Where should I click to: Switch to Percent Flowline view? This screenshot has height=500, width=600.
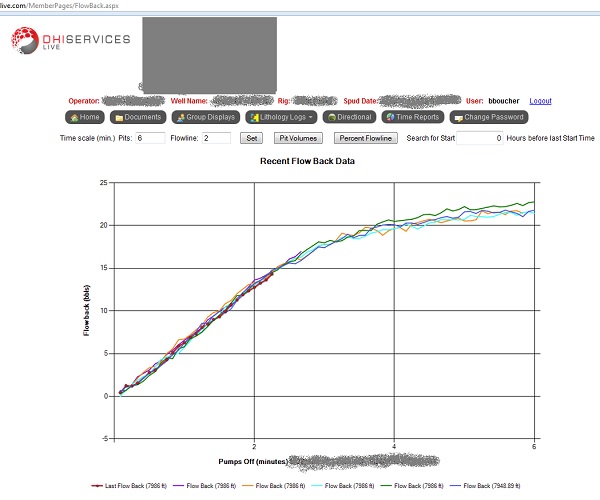pos(366,138)
